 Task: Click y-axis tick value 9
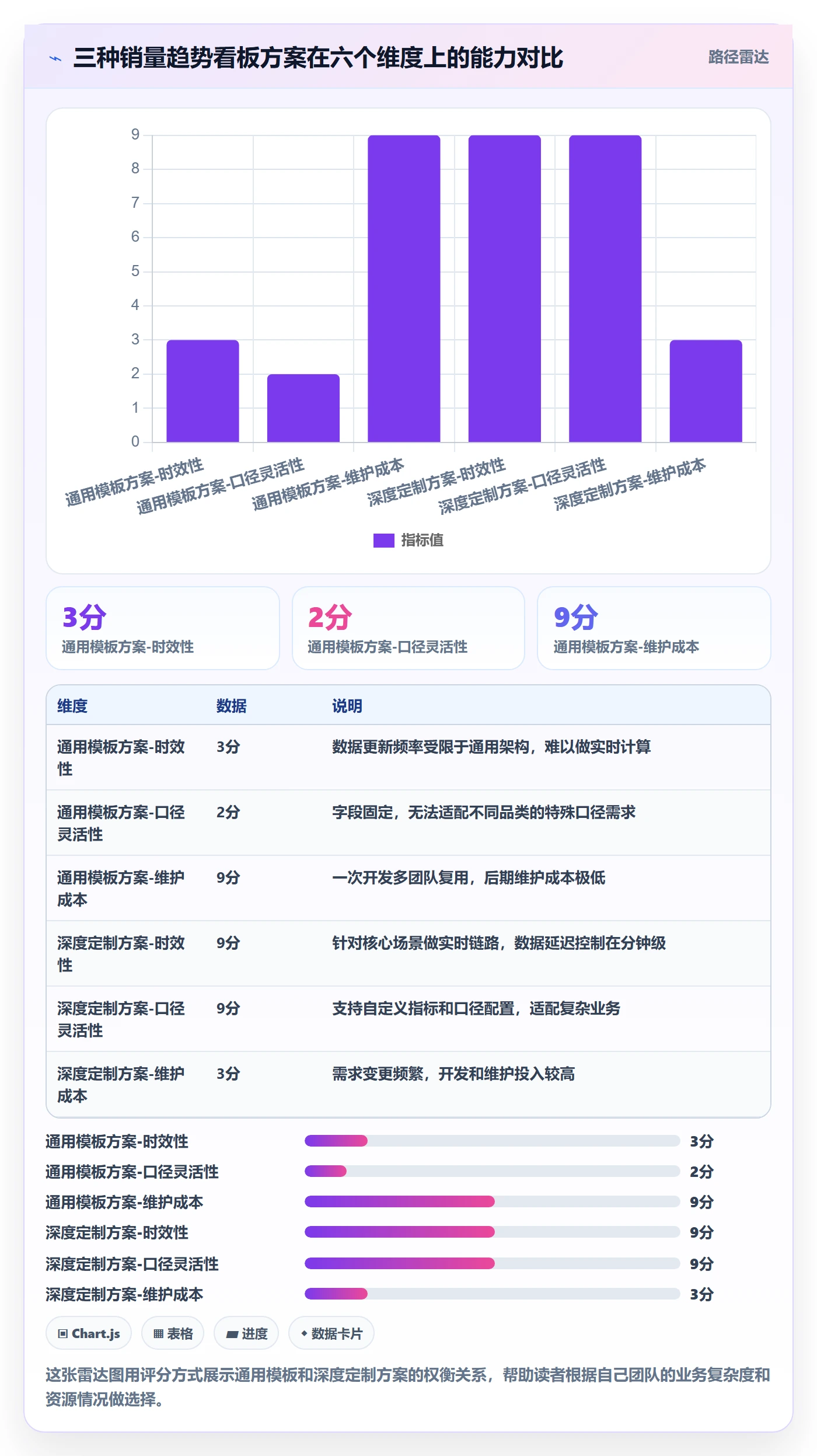click(x=135, y=135)
